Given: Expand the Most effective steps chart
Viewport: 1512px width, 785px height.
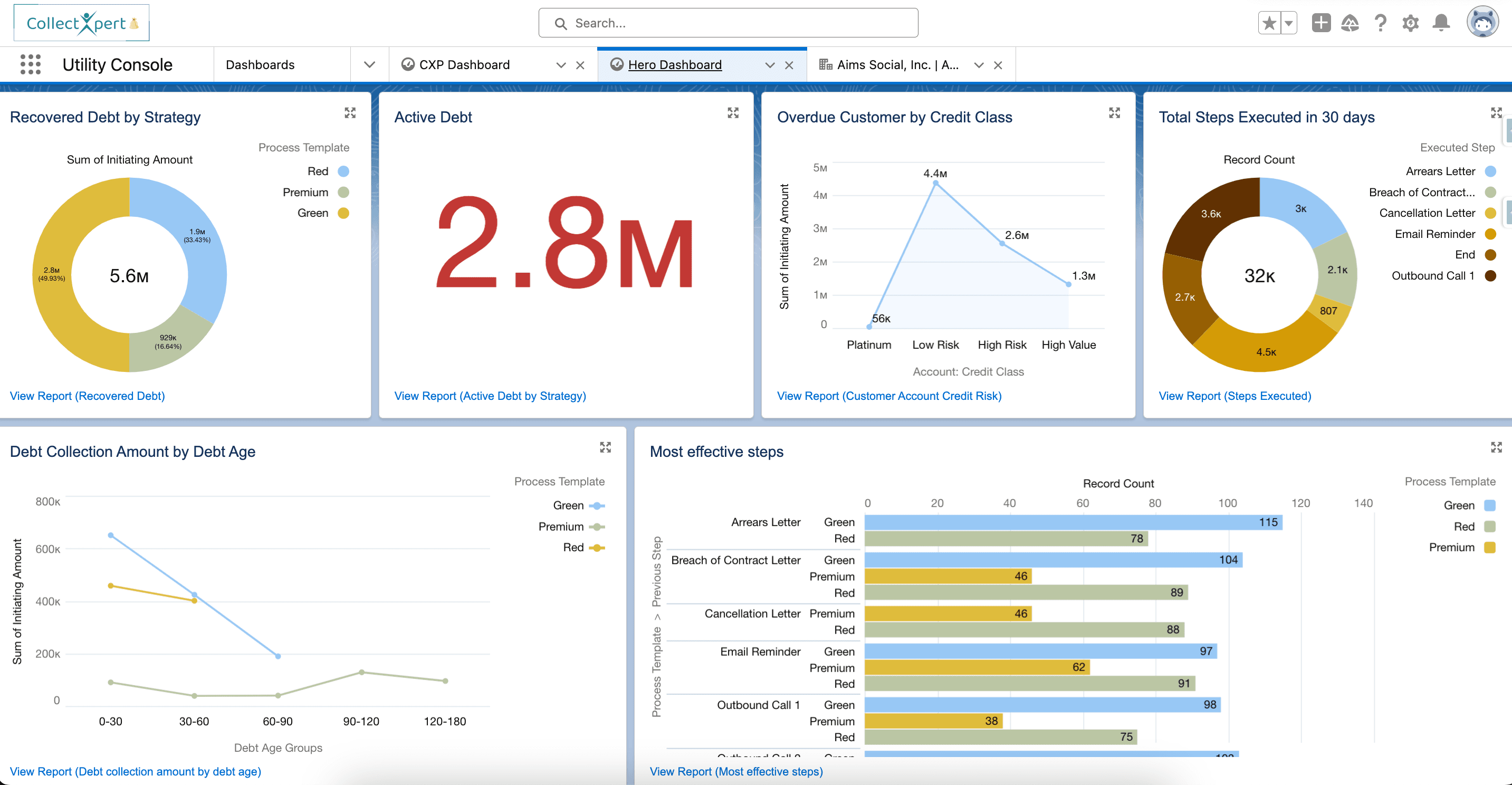Looking at the screenshot, I should tap(1496, 447).
